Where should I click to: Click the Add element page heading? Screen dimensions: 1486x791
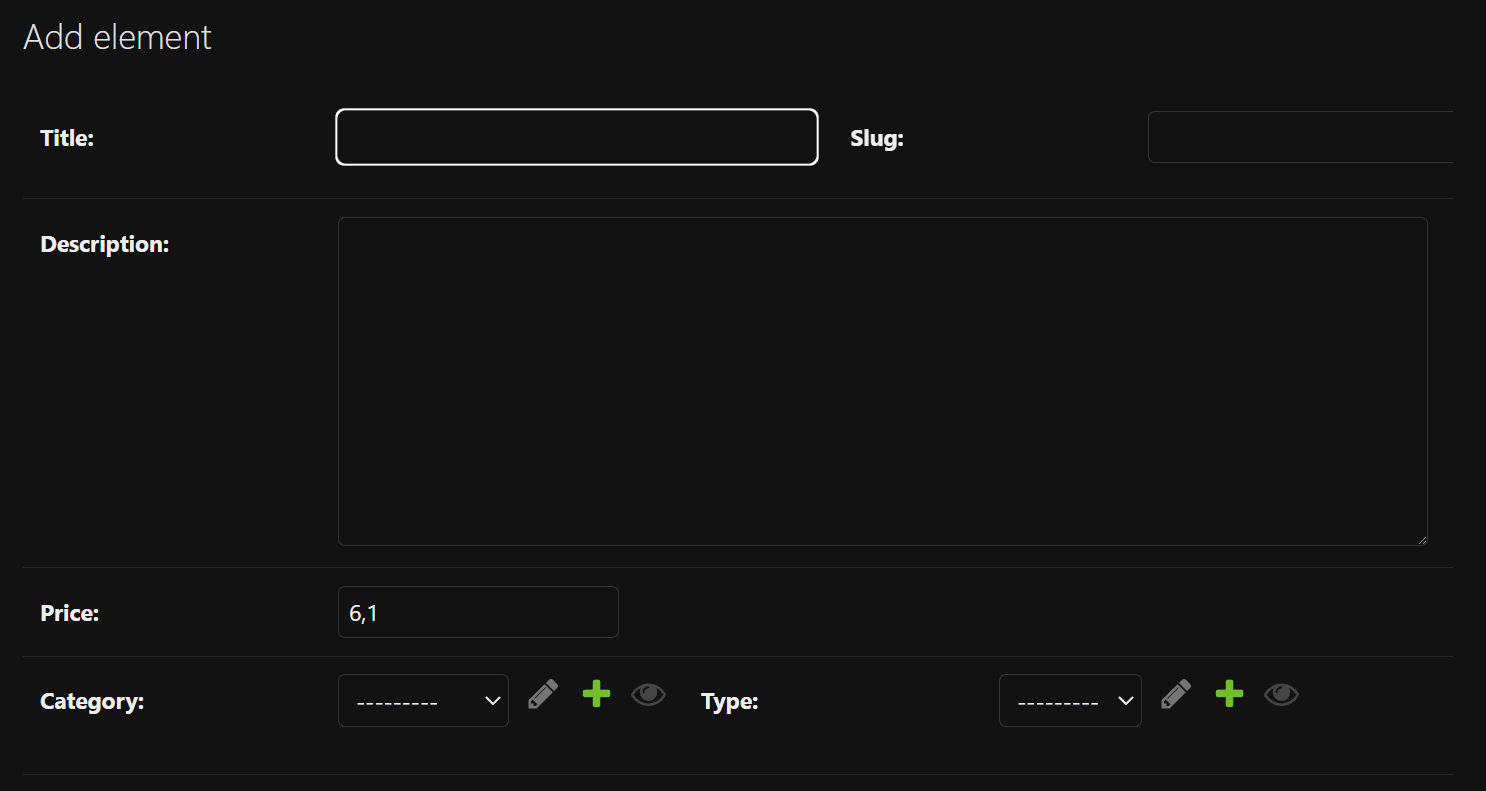pos(118,38)
